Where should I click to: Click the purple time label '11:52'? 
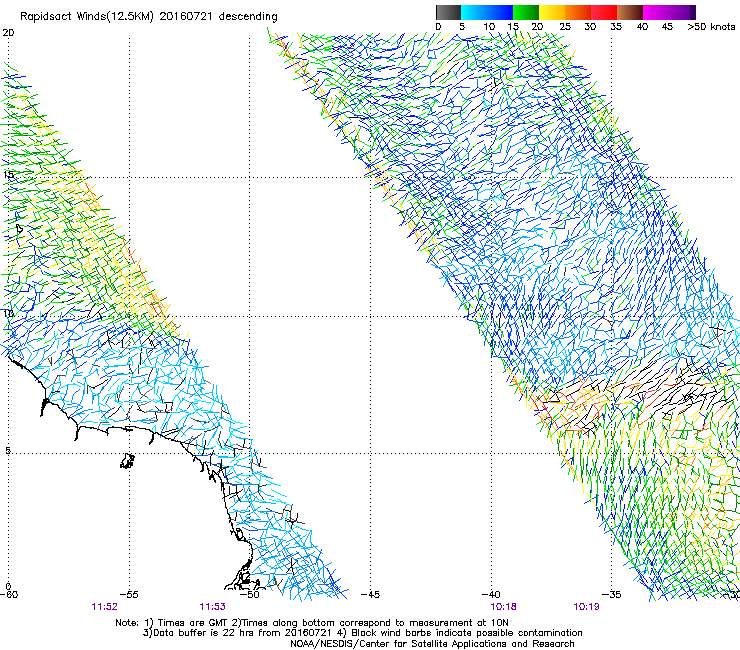[104, 607]
